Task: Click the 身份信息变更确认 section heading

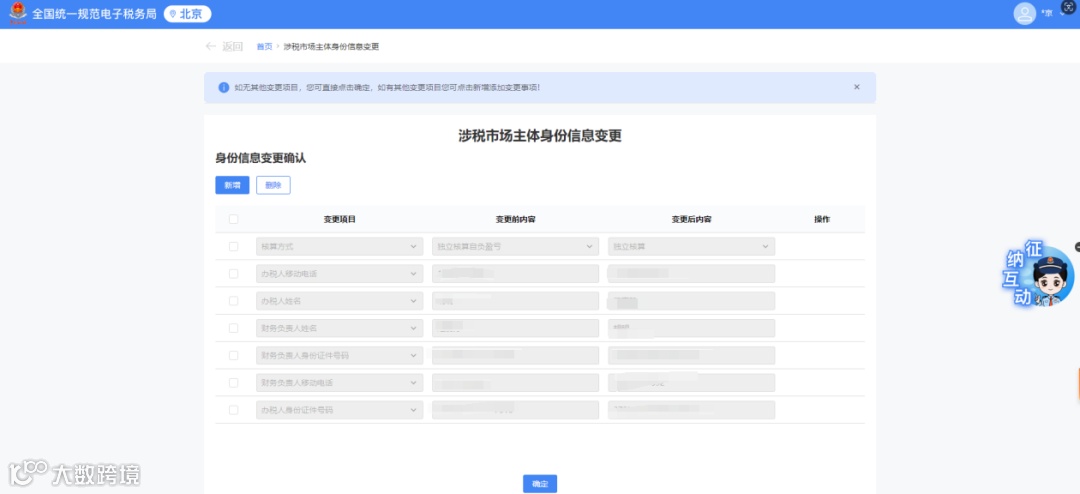Action: pos(260,158)
